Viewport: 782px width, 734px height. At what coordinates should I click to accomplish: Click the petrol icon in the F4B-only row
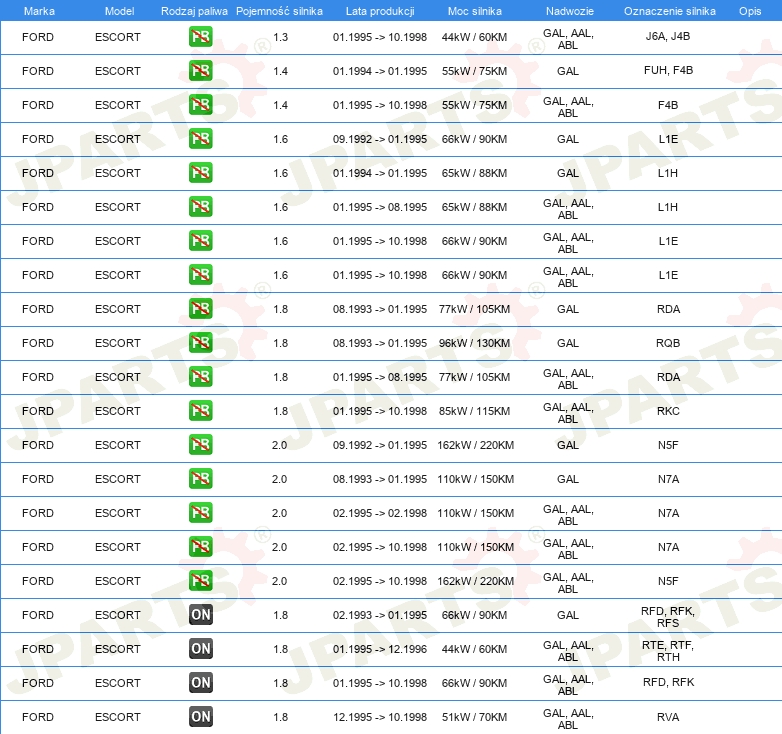[200, 105]
